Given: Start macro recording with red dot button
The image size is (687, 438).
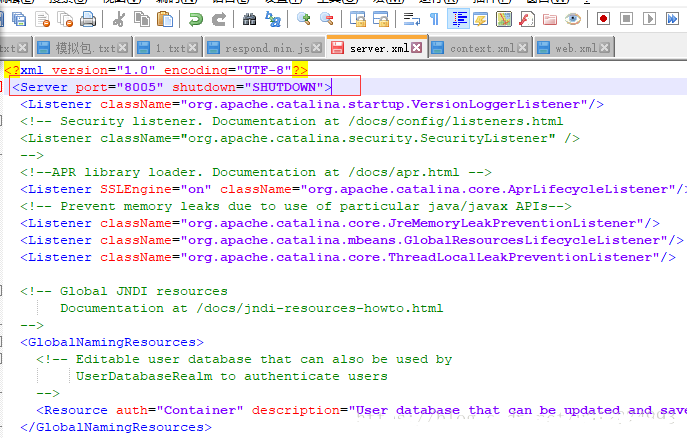Looking at the screenshot, I should (x=603, y=19).
